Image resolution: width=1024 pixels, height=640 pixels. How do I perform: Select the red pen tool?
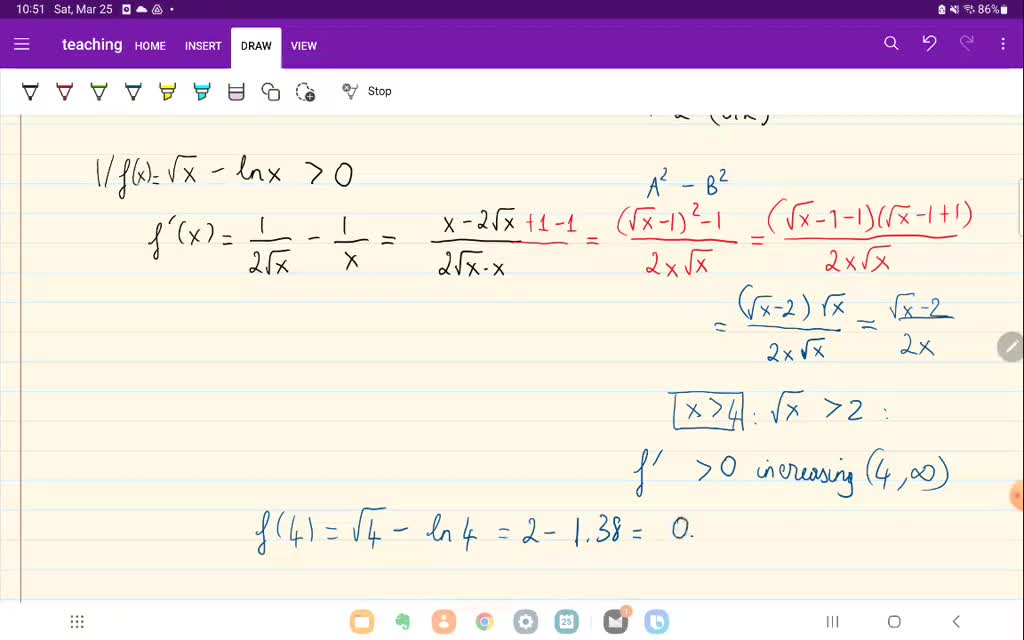pyautogui.click(x=64, y=91)
